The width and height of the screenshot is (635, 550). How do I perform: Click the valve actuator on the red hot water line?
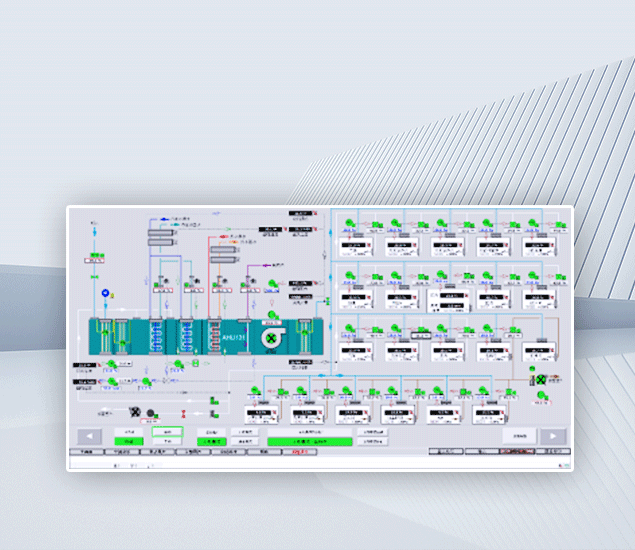[219, 281]
